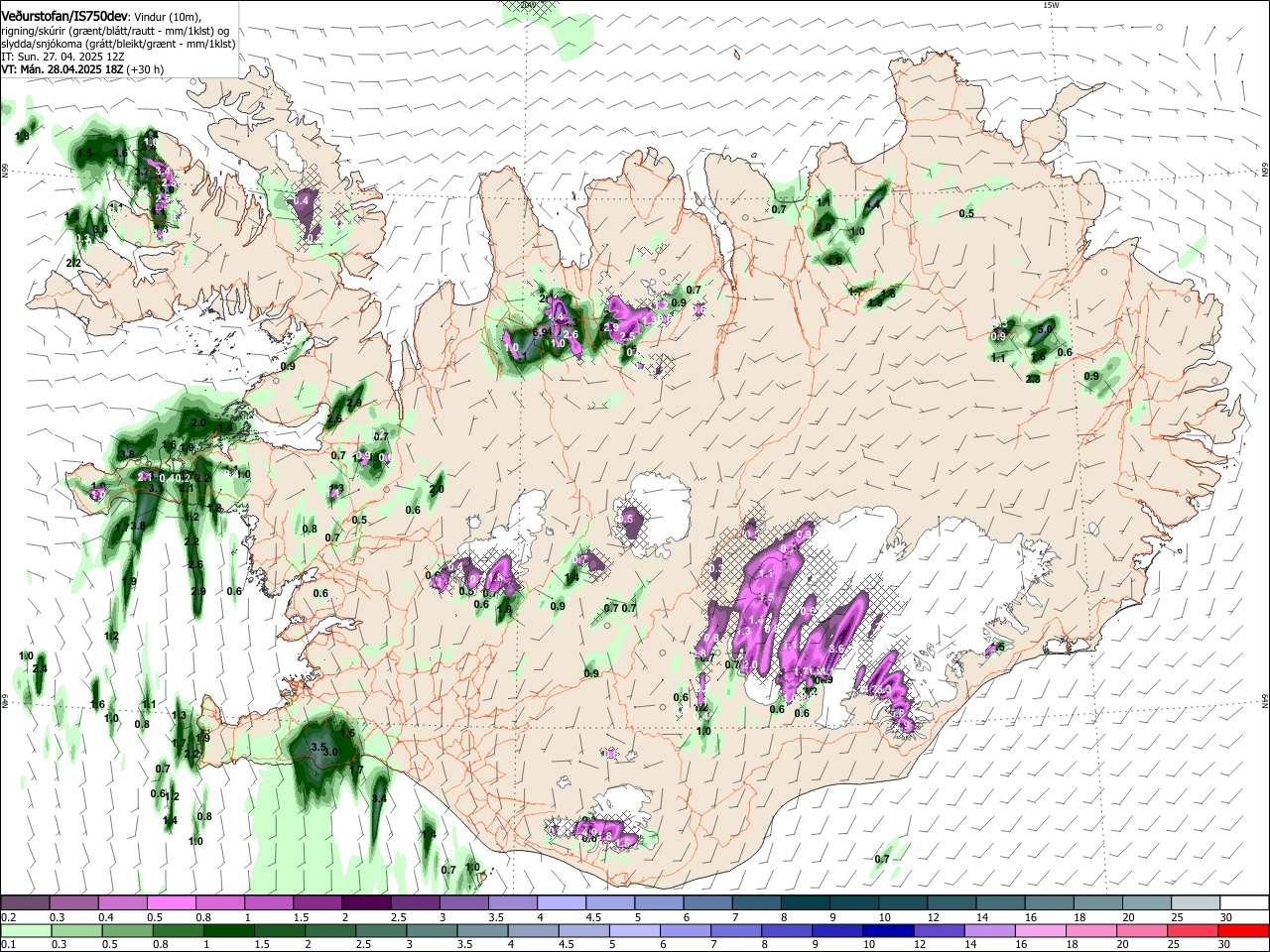Pick the darkest purple top-row swatch at 2
The height and width of the screenshot is (952, 1270).
pos(365,902)
